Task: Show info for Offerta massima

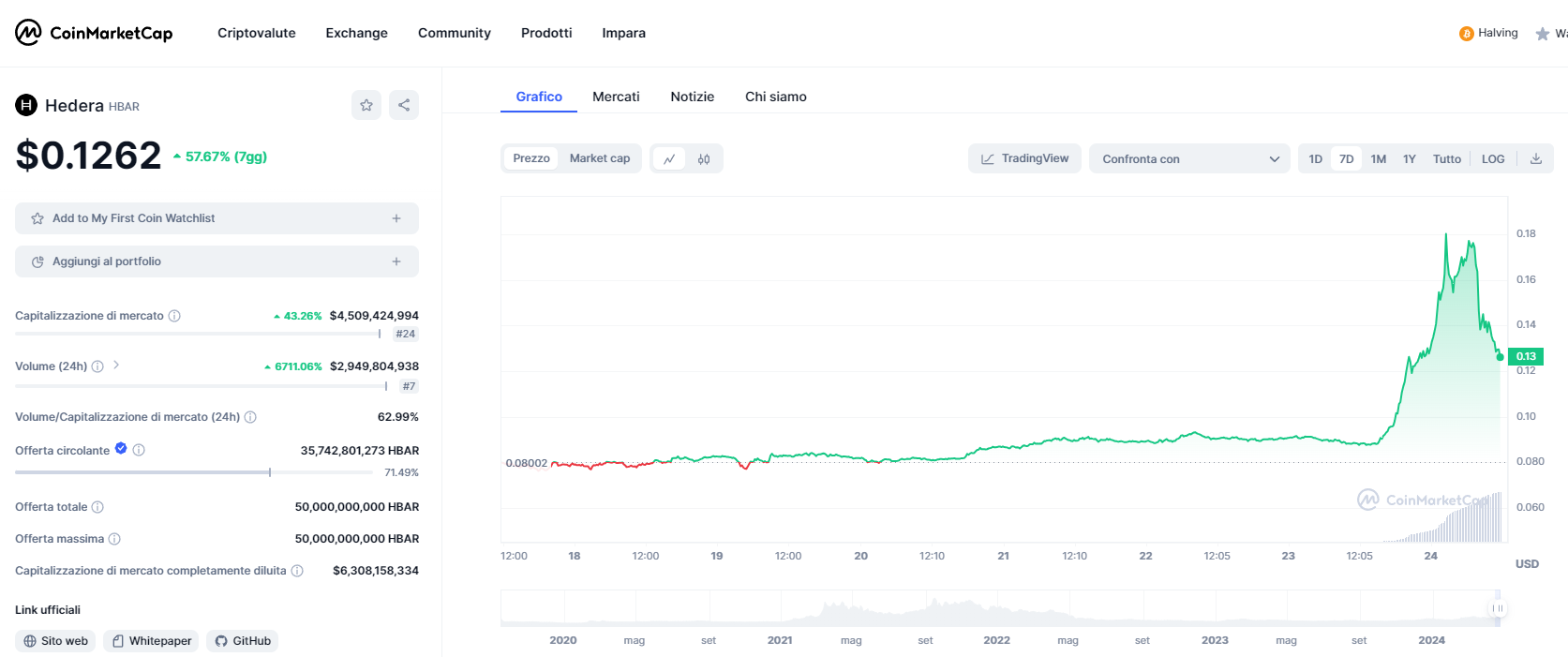Action: pyautogui.click(x=114, y=539)
